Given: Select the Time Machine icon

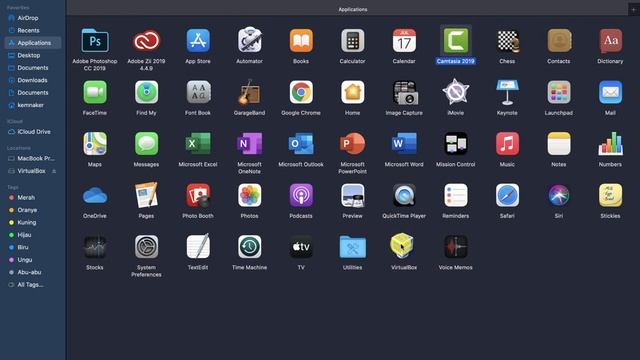Looking at the screenshot, I should 249,247.
